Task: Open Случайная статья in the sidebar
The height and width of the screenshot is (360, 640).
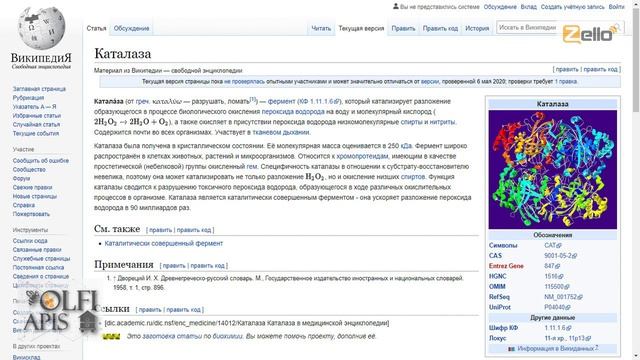Action: point(36,124)
